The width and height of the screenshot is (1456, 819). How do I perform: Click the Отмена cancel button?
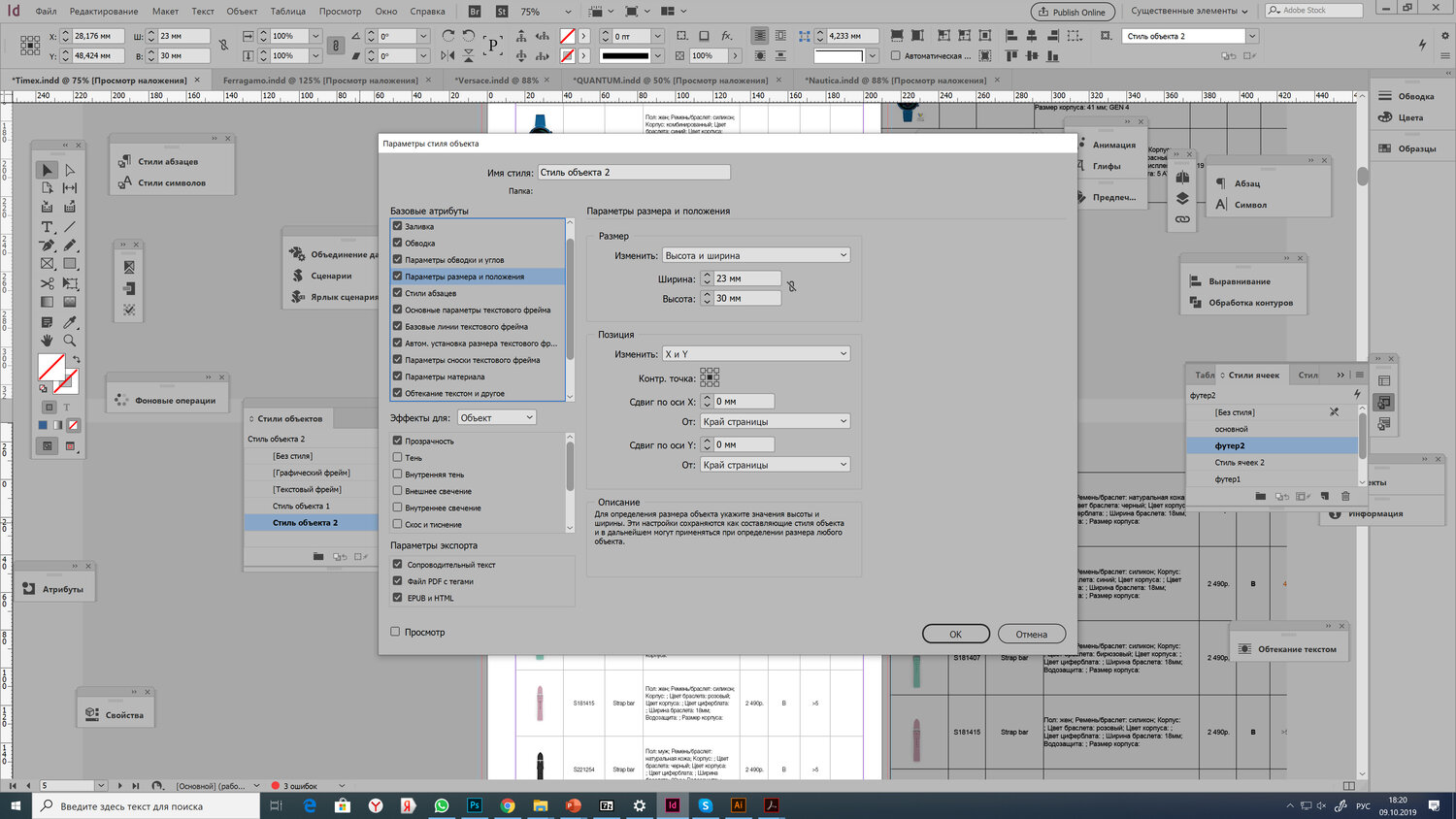click(1031, 634)
